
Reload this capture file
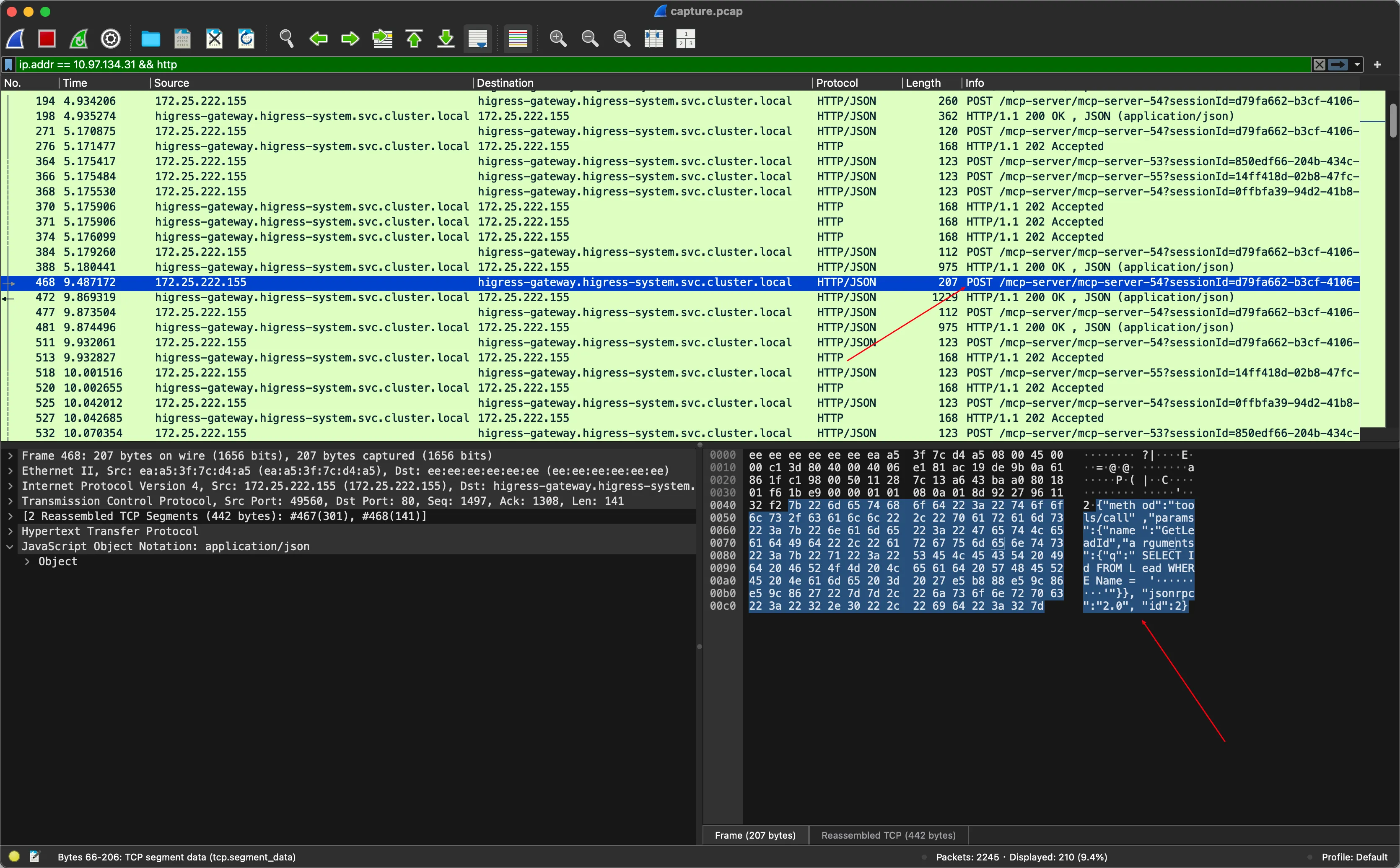pyautogui.click(x=247, y=39)
